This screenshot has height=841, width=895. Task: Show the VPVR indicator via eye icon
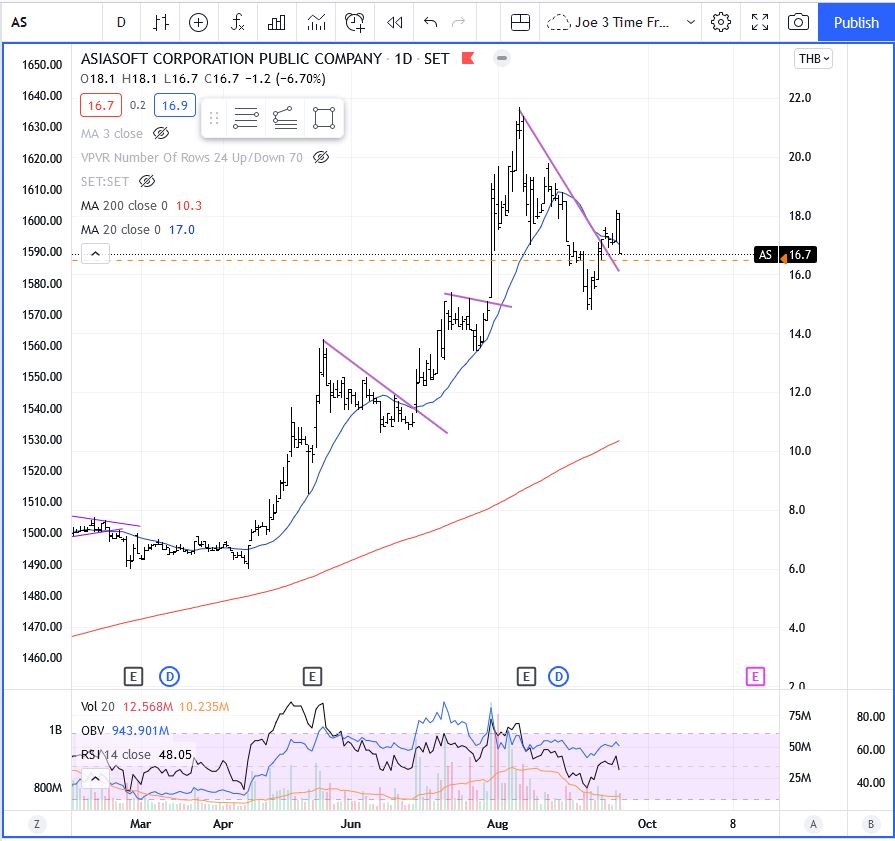click(321, 158)
